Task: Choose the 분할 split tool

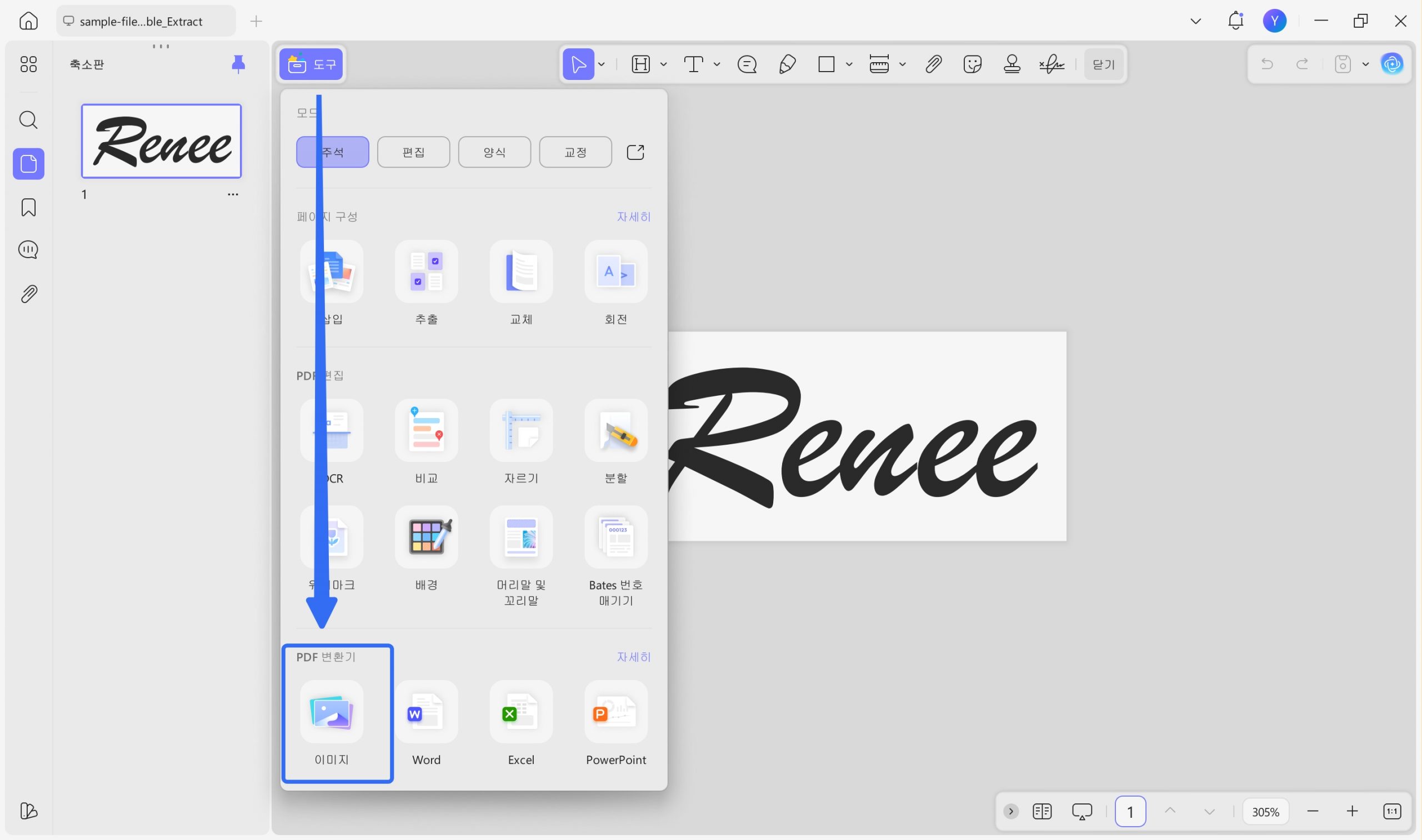Action: [x=615, y=430]
